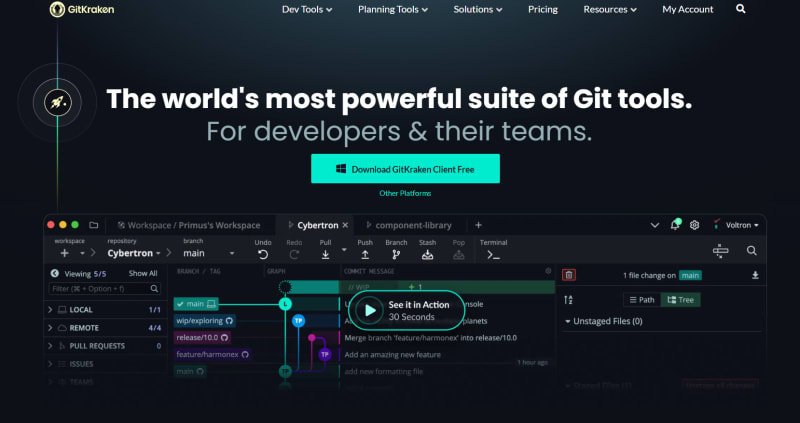800x423 pixels.
Task: Select the release/10.0 branch label
Action: point(202,338)
